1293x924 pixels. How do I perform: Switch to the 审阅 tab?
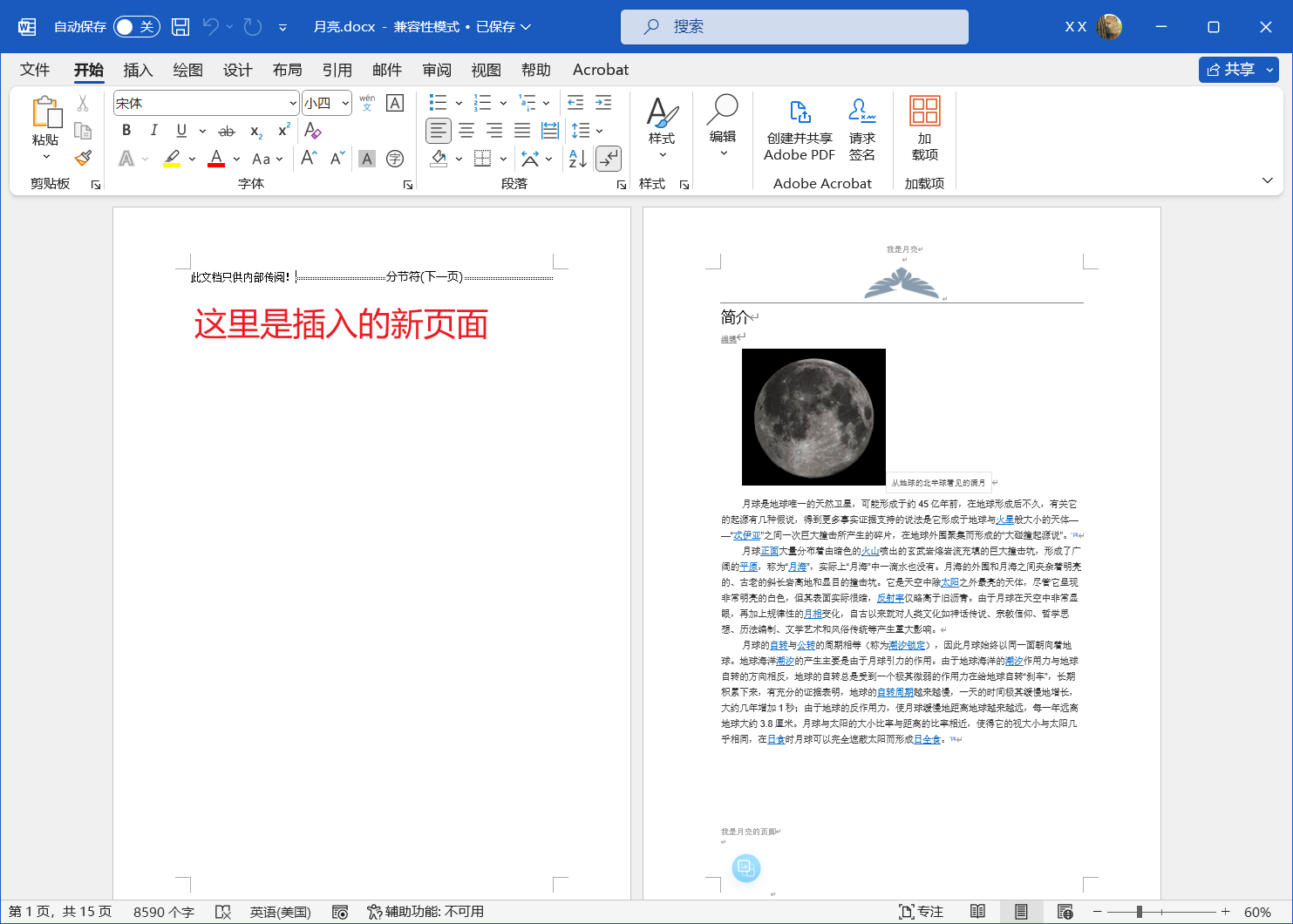click(437, 70)
